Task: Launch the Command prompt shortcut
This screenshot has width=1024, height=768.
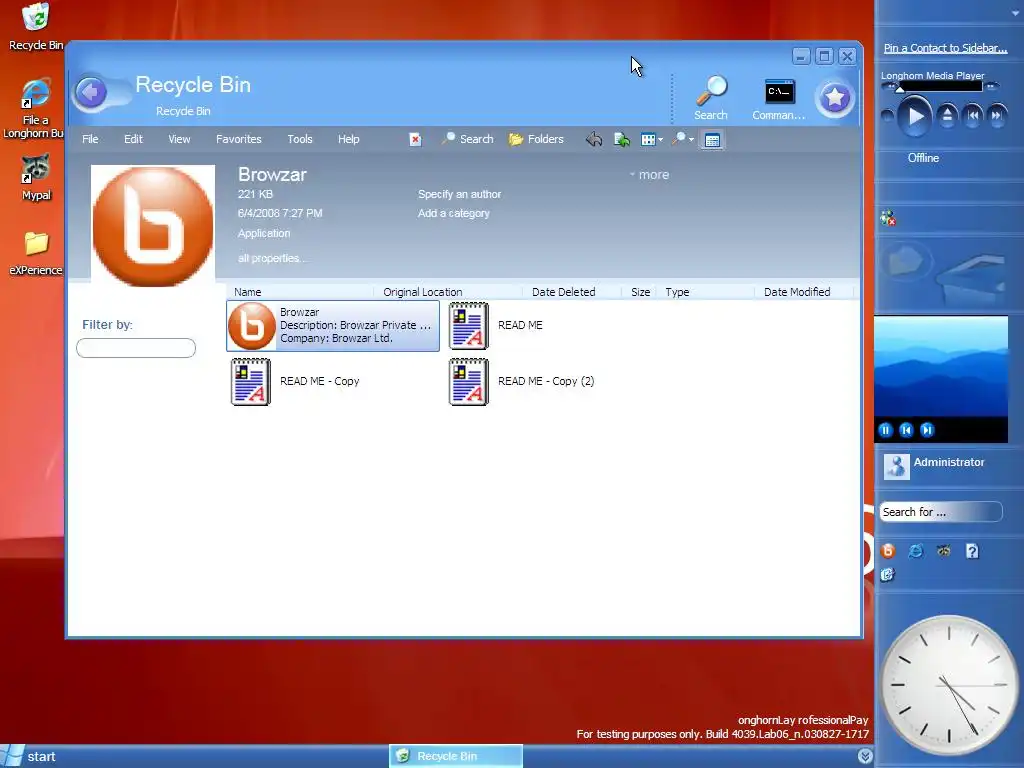Action: pos(779,99)
